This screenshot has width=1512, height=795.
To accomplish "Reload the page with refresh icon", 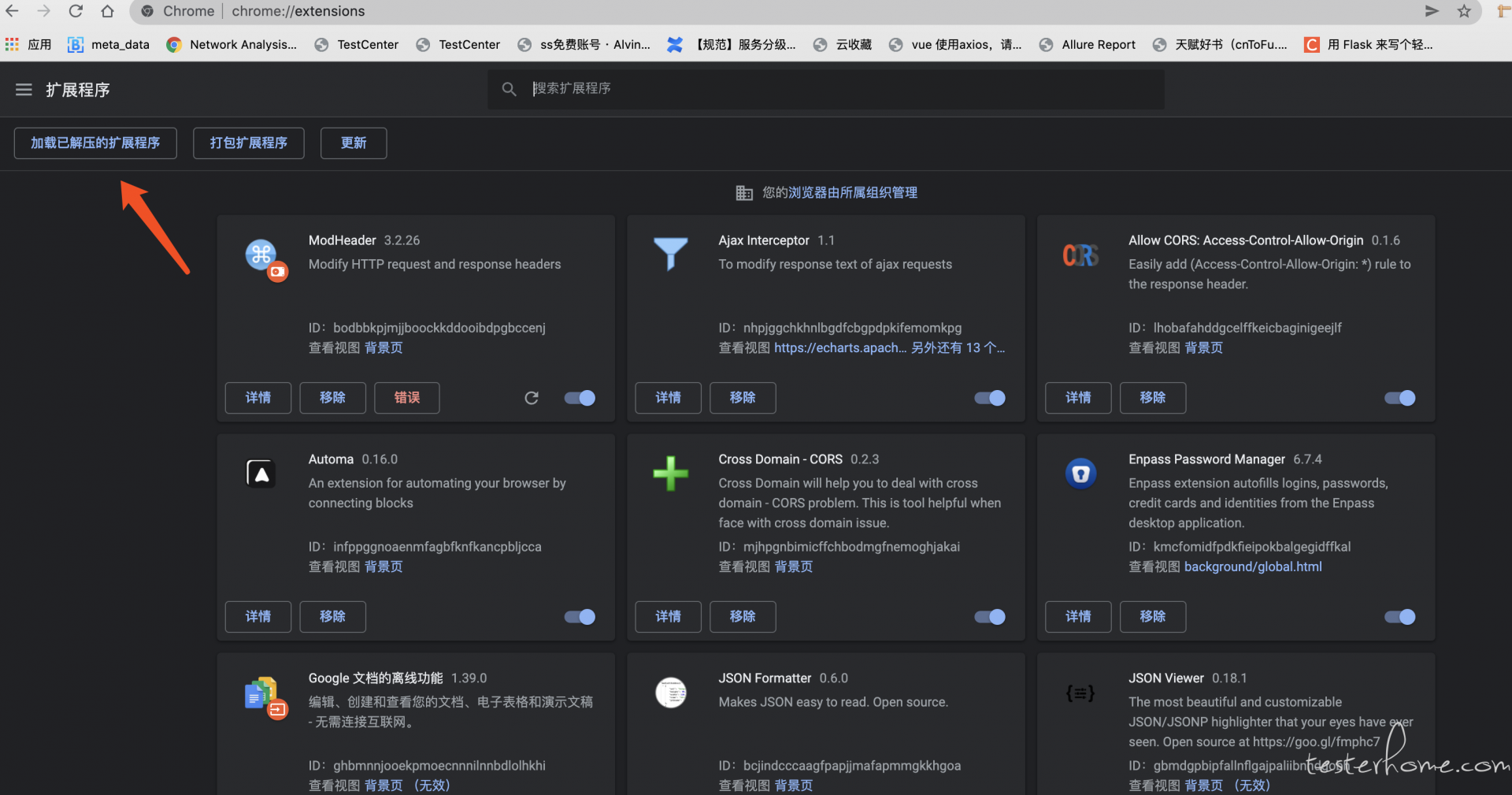I will tap(76, 11).
